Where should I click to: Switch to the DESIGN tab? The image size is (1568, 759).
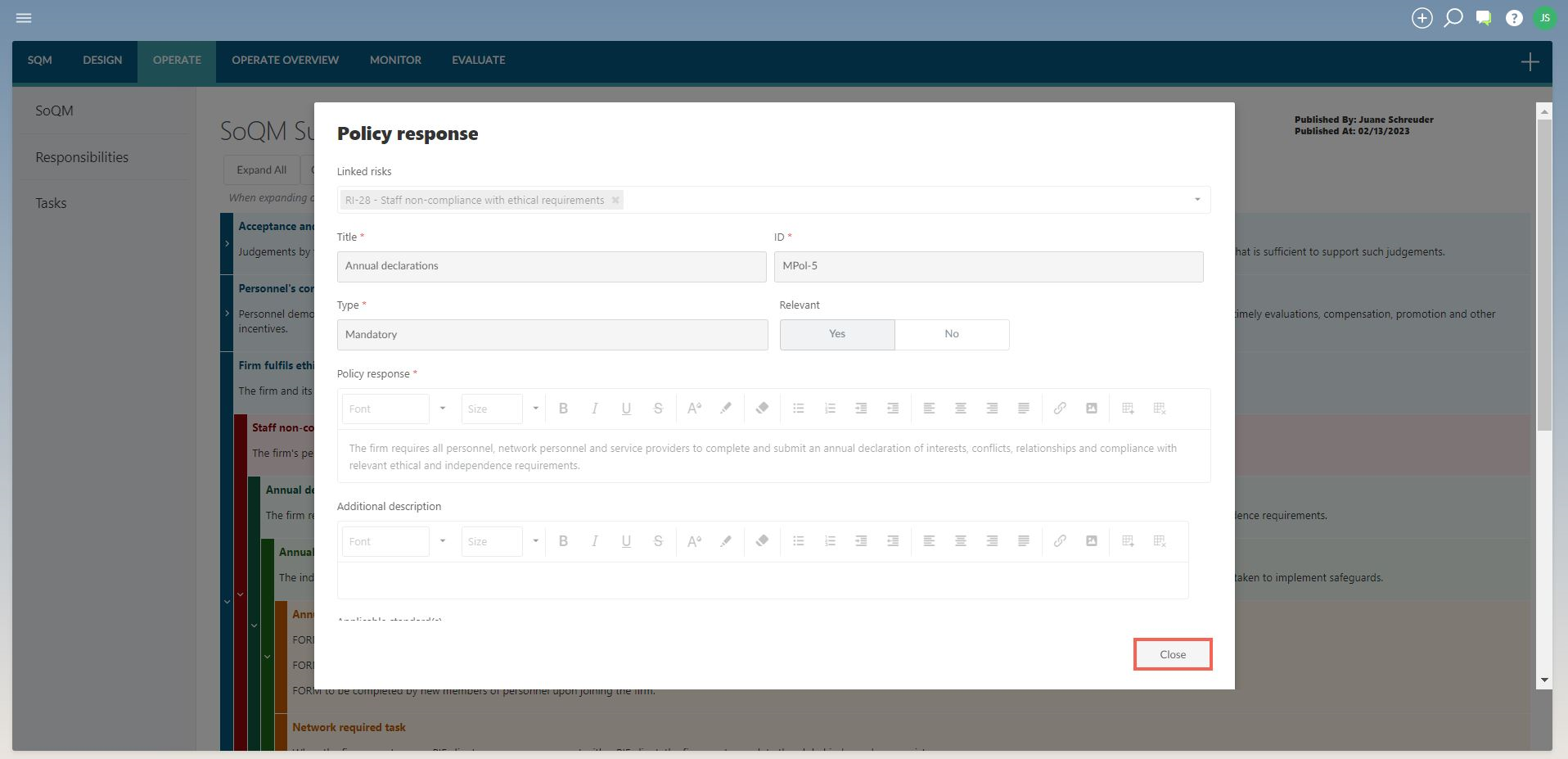tap(102, 61)
